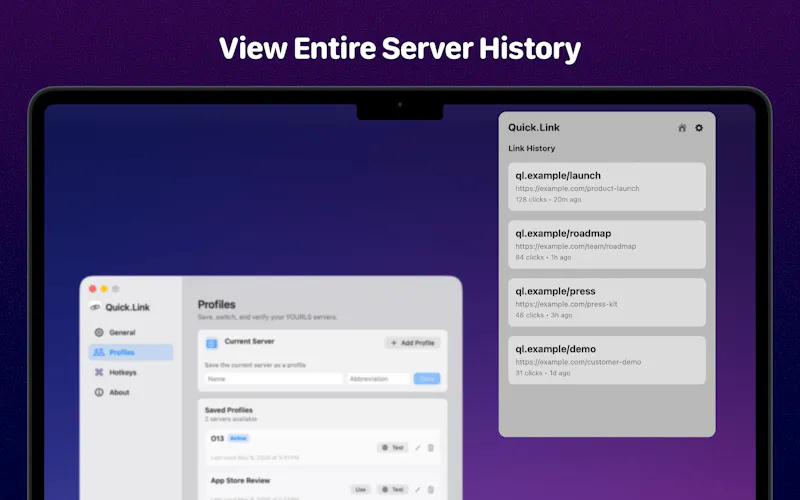
Task: Click 'Save the current server as a profile' text
Action: (x=255, y=365)
